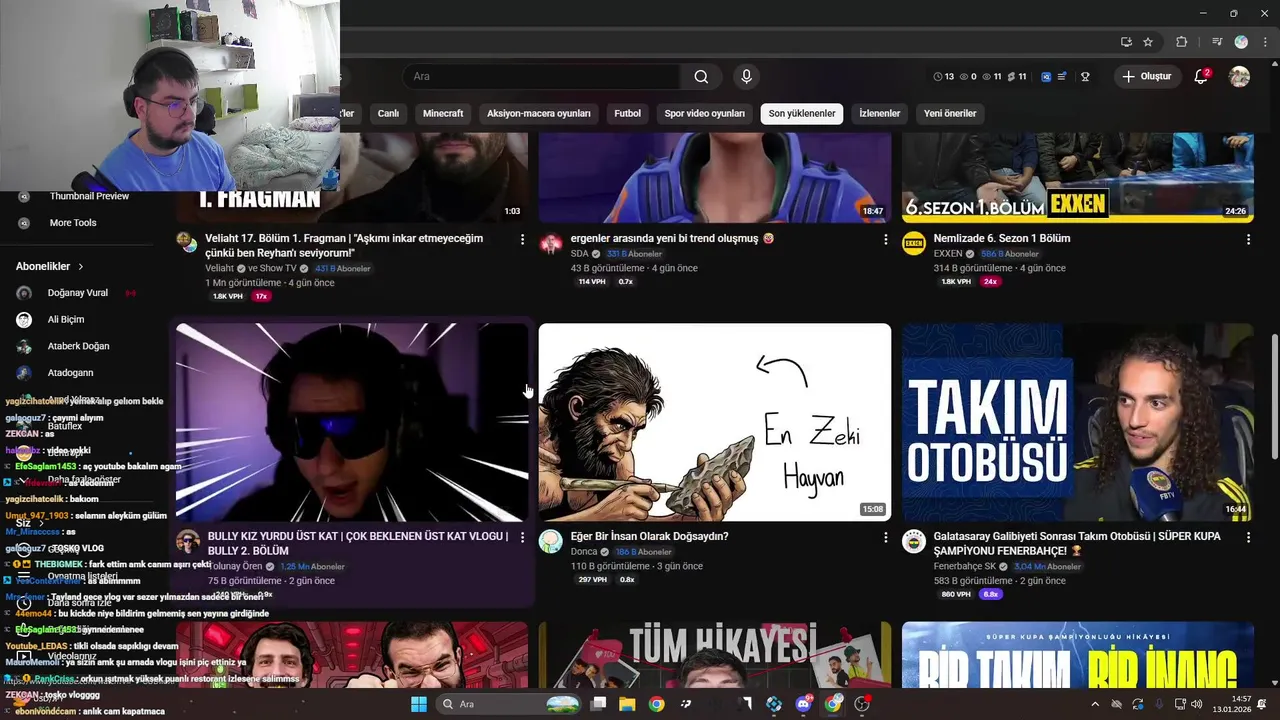Click the YouTube search magnifier button

tap(701, 76)
